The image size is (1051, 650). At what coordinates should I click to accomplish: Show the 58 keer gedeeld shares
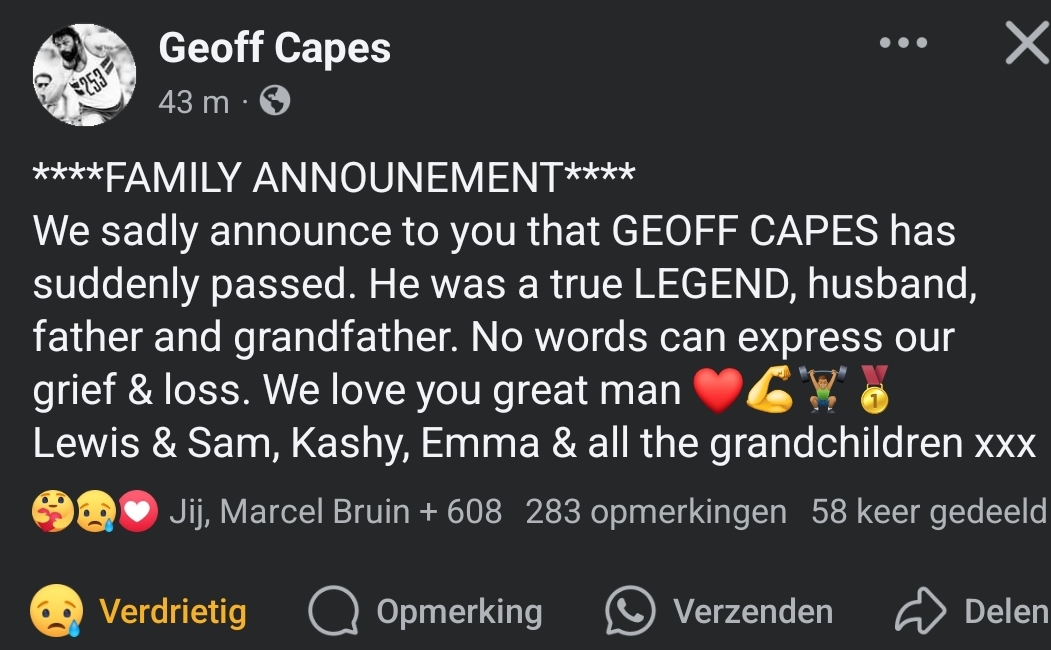[x=930, y=512]
